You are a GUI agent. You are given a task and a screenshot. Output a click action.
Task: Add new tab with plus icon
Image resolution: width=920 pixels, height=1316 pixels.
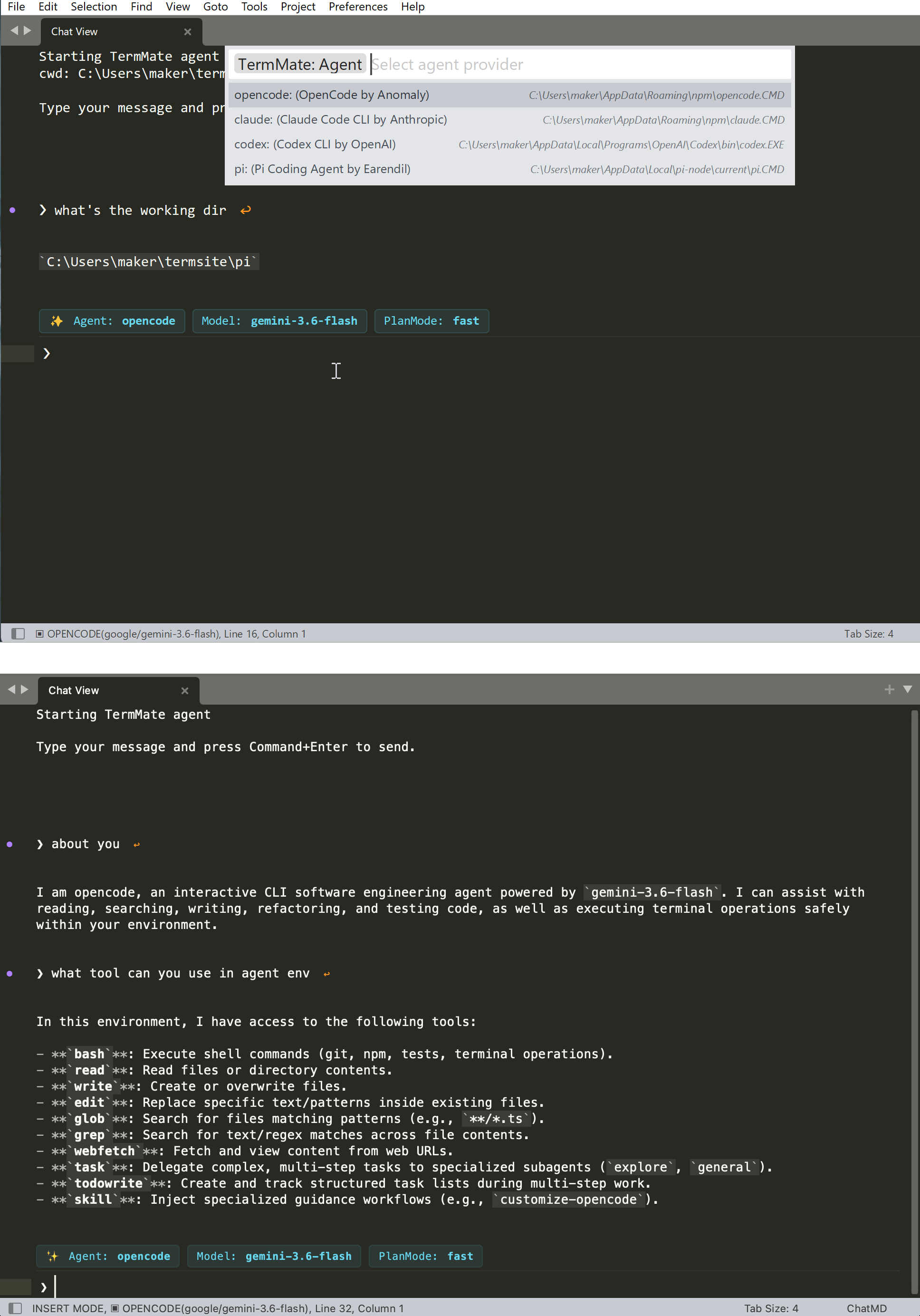coord(889,689)
